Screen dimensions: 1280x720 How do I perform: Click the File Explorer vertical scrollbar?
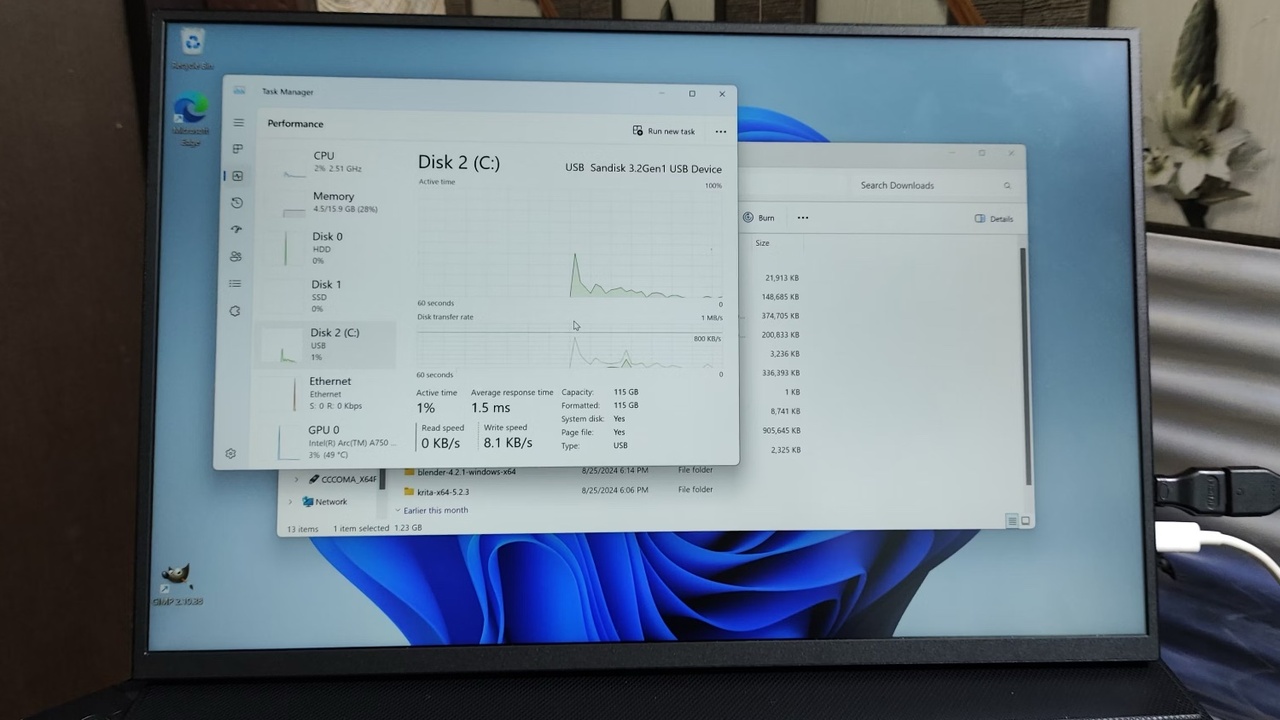[1023, 365]
